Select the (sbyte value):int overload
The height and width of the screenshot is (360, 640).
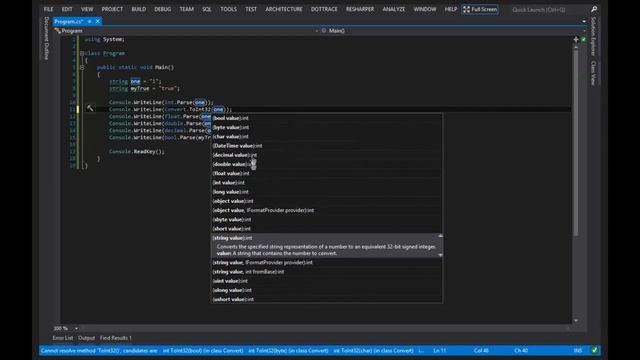[x=327, y=220]
